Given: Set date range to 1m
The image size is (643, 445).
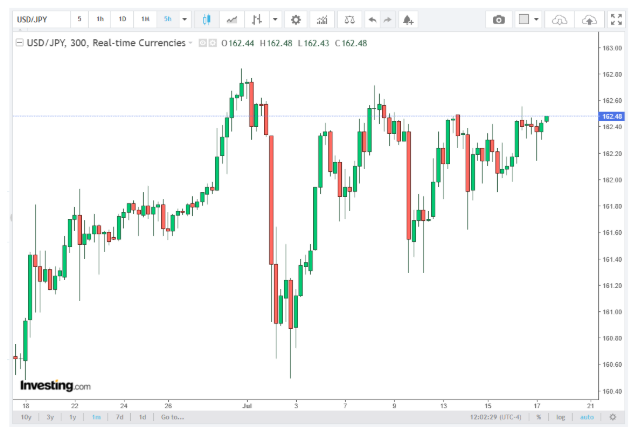Looking at the screenshot, I should tap(96, 417).
